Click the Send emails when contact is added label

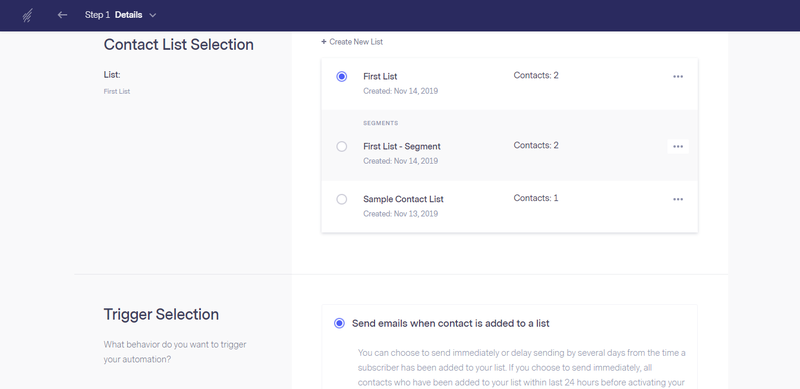451,323
